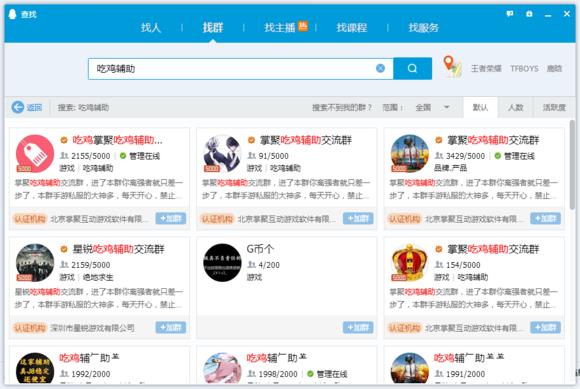Click the back arrow icon labeled 返回
Image resolution: width=580 pixels, height=389 pixels.
[18, 107]
